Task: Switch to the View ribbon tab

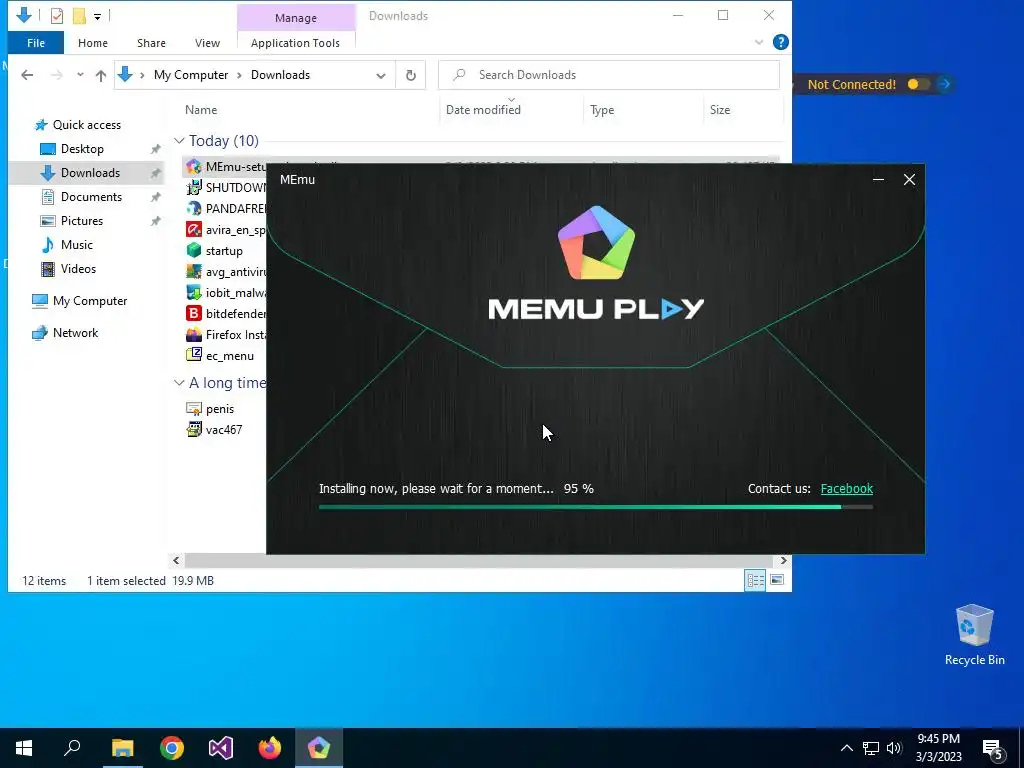Action: pyautogui.click(x=207, y=43)
